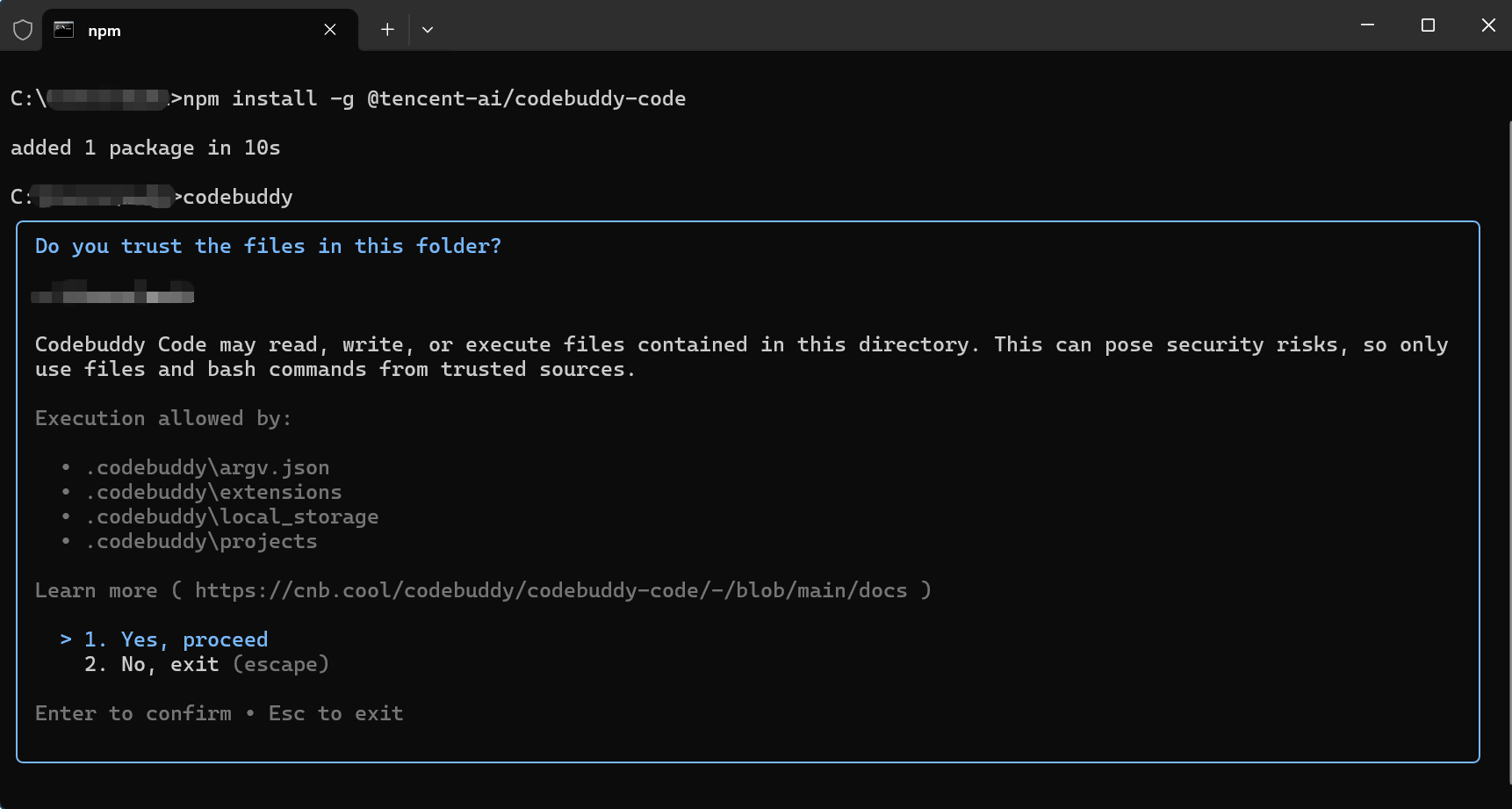Choose option 1, Yes, proceed
This screenshot has height=809, width=1512.
194,639
